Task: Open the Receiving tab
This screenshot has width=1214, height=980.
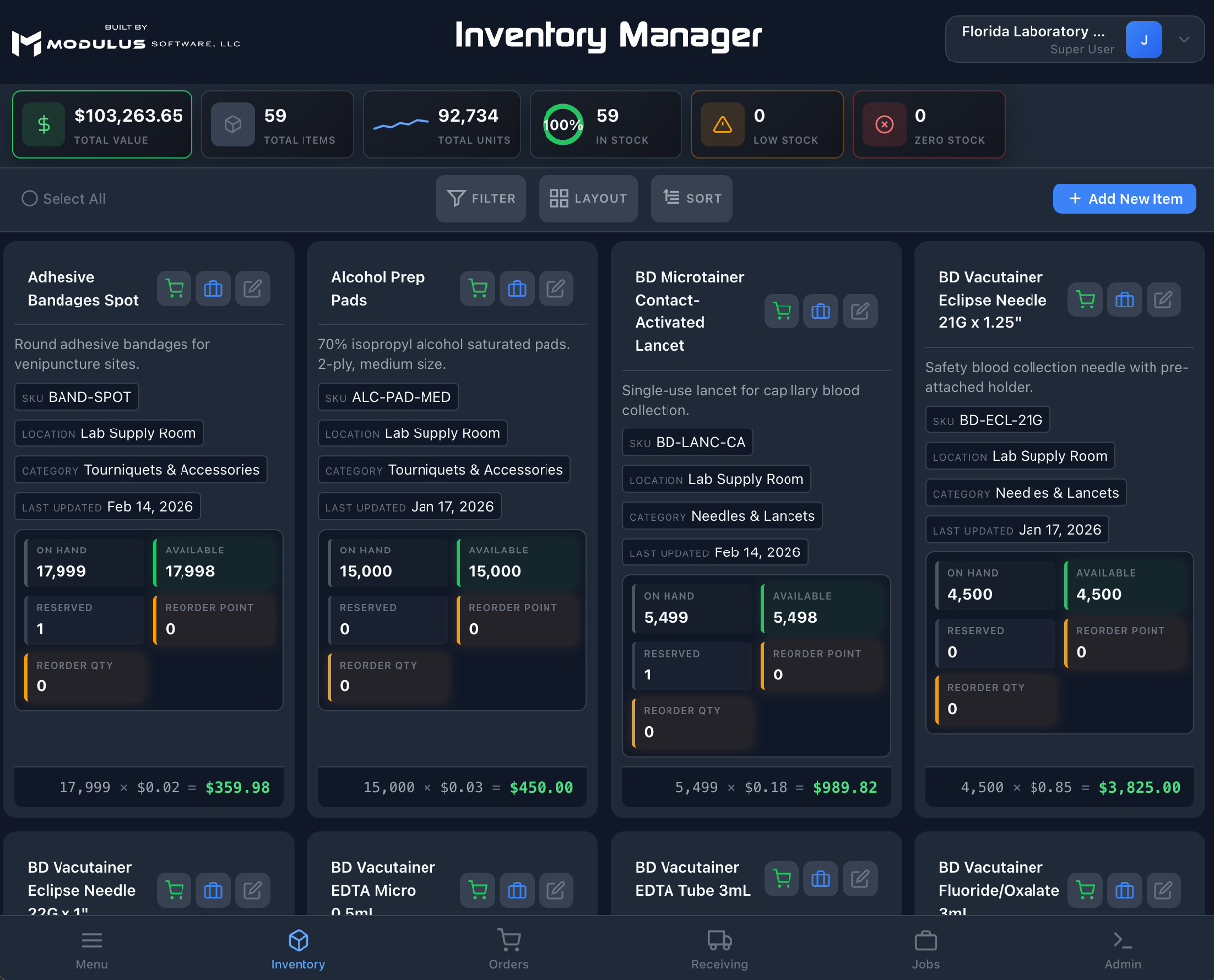Action: click(x=720, y=949)
